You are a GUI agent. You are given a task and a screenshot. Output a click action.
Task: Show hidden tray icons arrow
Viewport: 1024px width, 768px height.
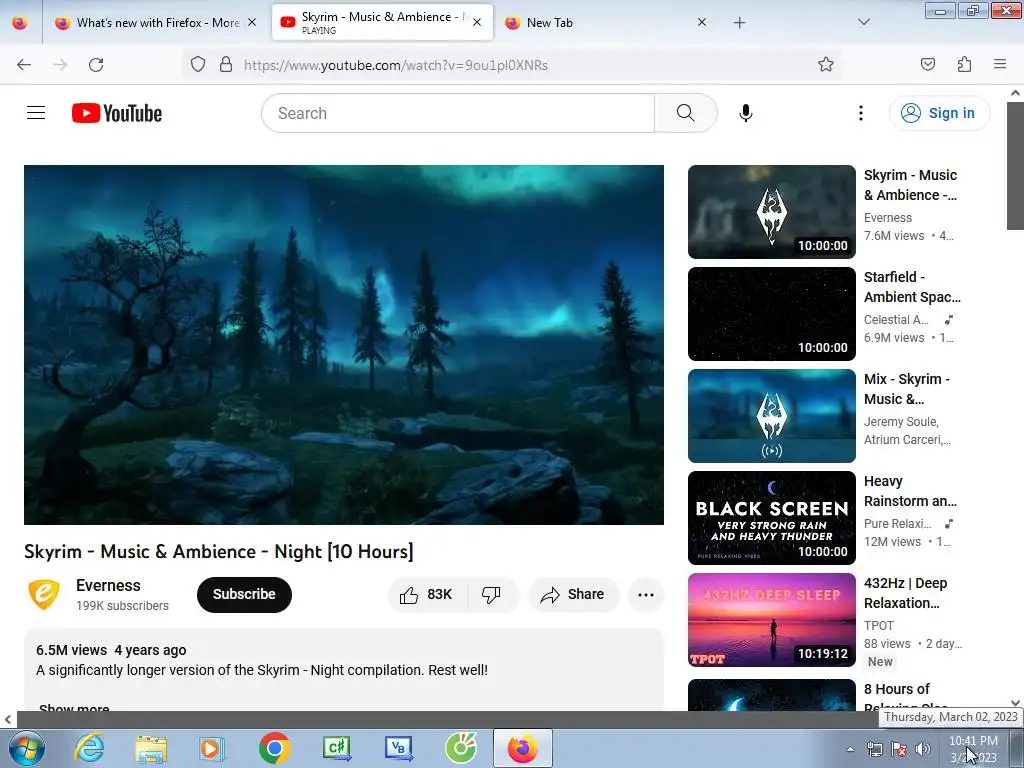[x=850, y=749]
